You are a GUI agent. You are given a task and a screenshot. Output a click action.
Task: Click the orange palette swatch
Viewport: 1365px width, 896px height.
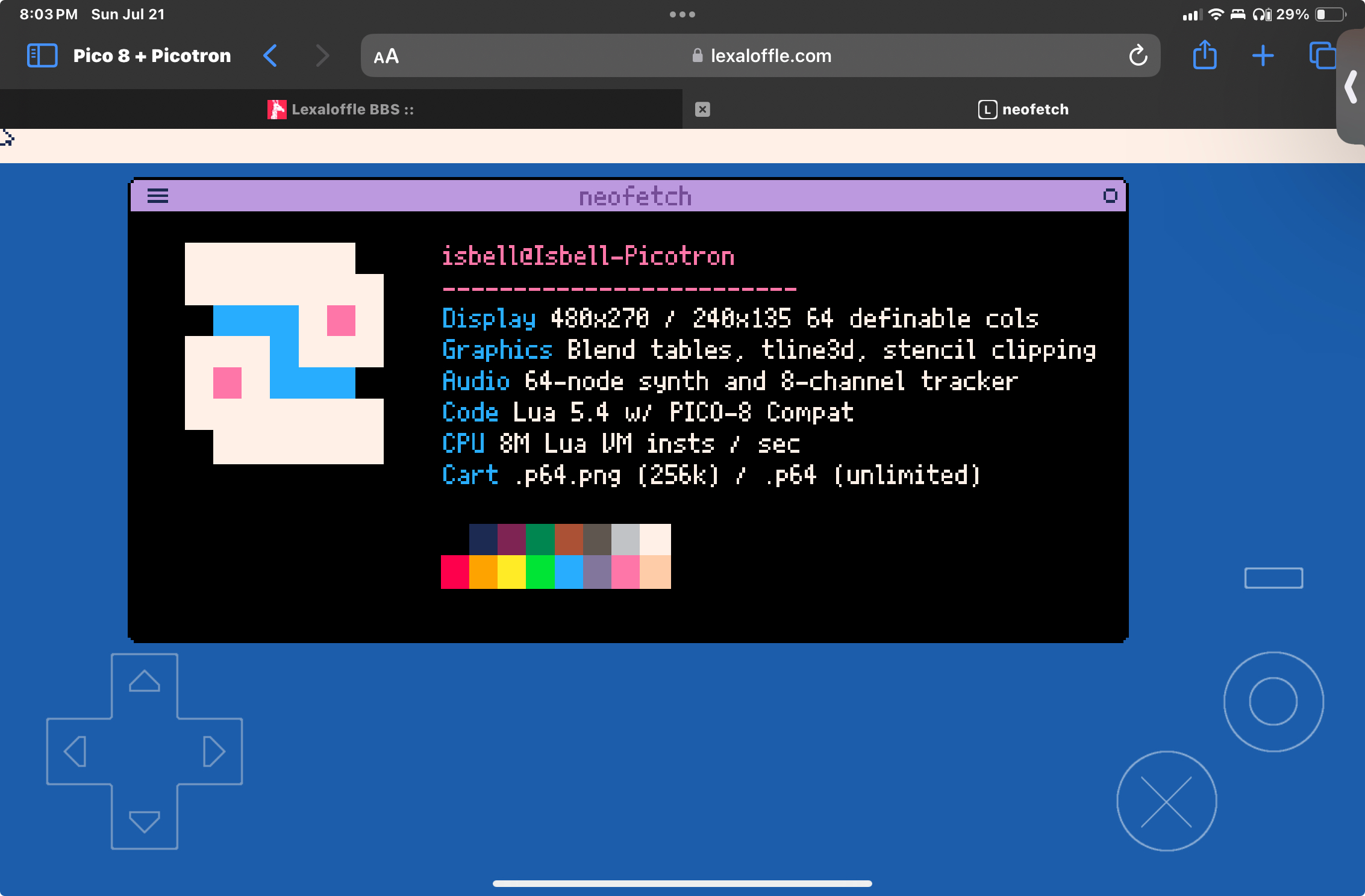(483, 572)
